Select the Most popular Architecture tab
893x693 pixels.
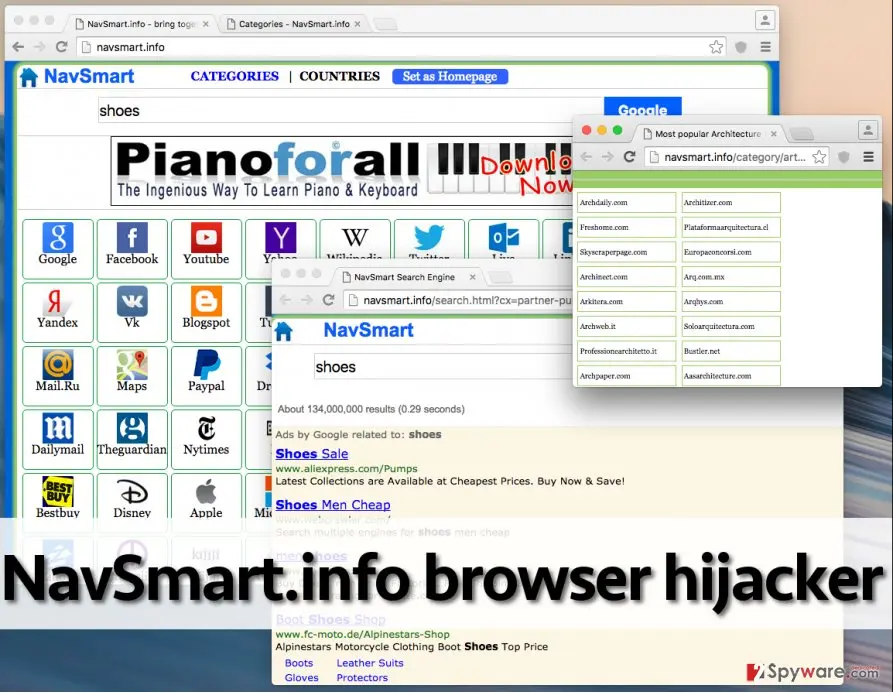coord(708,134)
